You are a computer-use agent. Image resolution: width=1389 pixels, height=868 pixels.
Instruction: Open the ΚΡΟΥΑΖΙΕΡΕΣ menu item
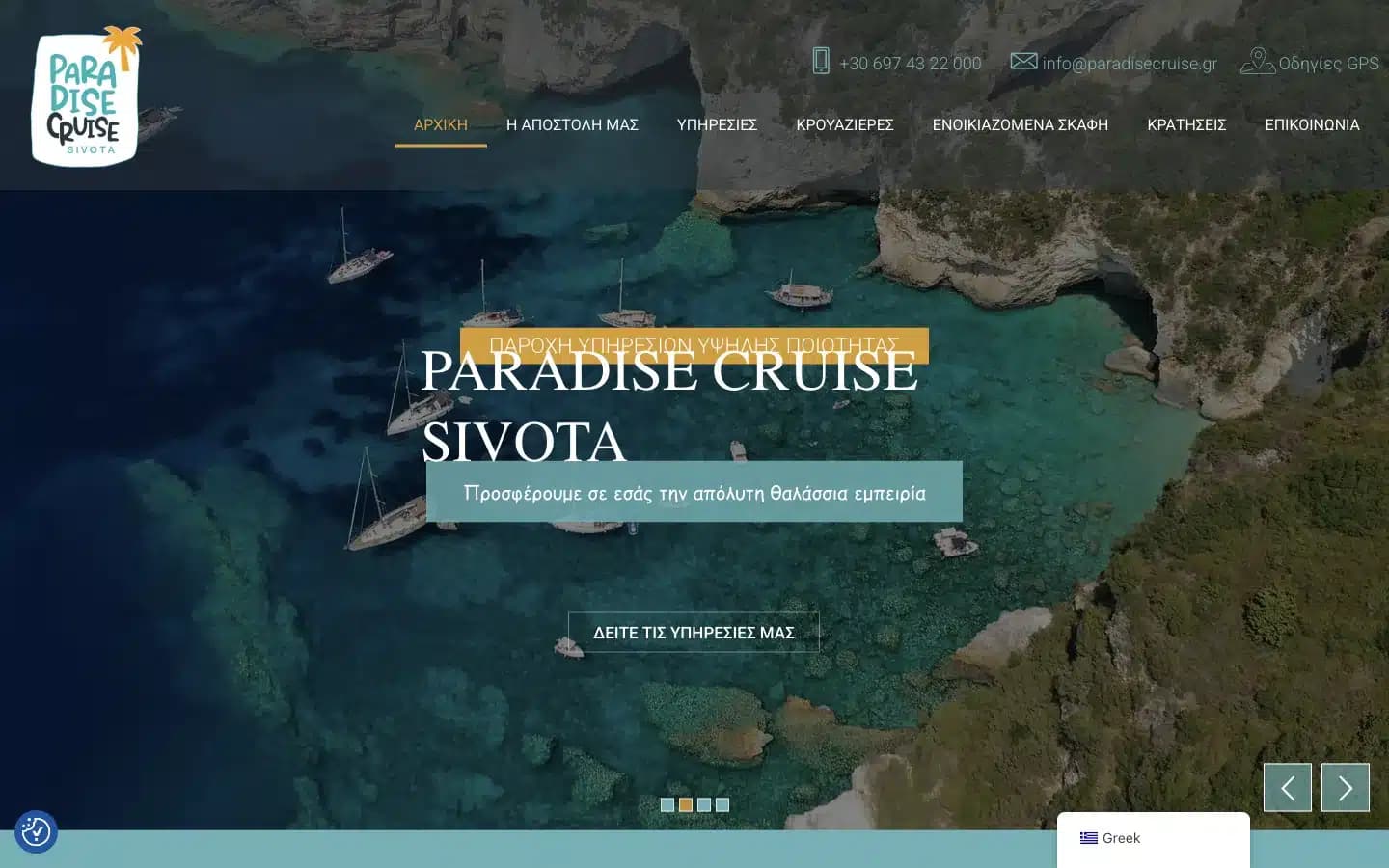pyautogui.click(x=845, y=124)
